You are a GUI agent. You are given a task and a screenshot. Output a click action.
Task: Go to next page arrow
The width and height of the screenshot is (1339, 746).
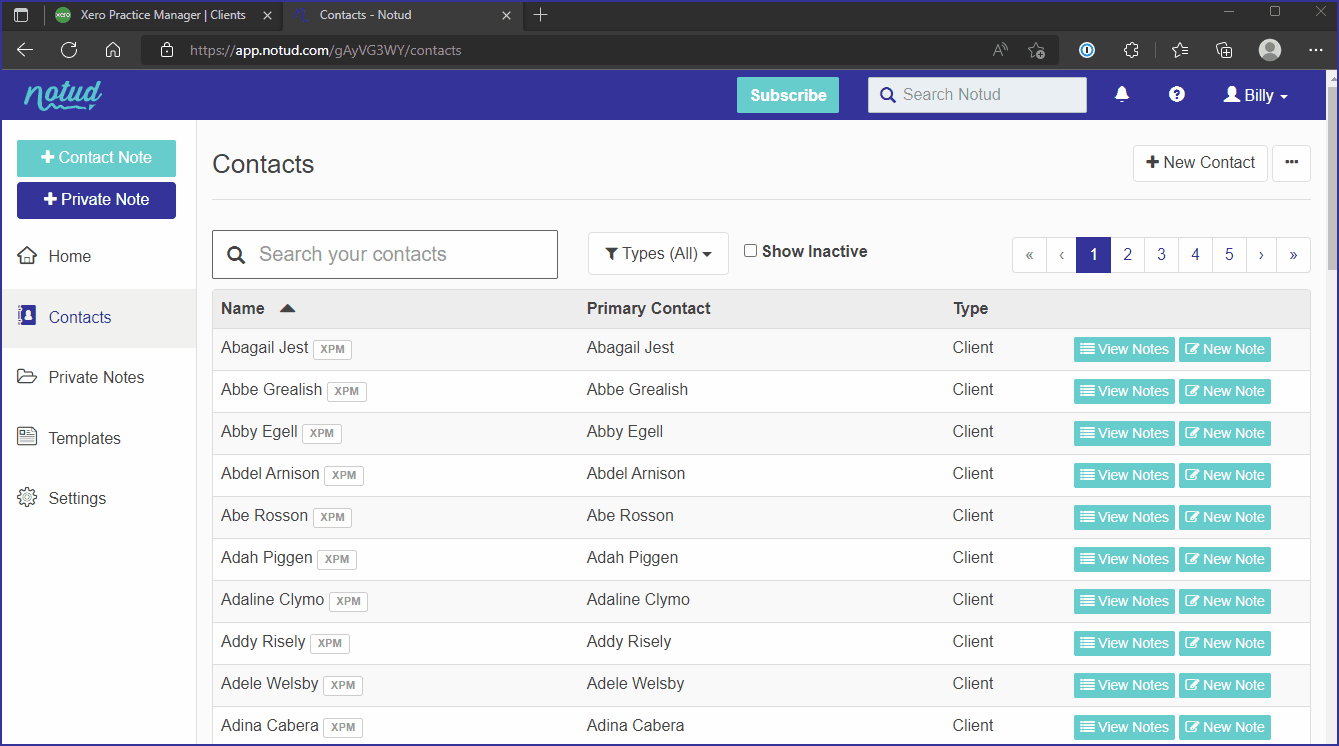pos(1261,255)
